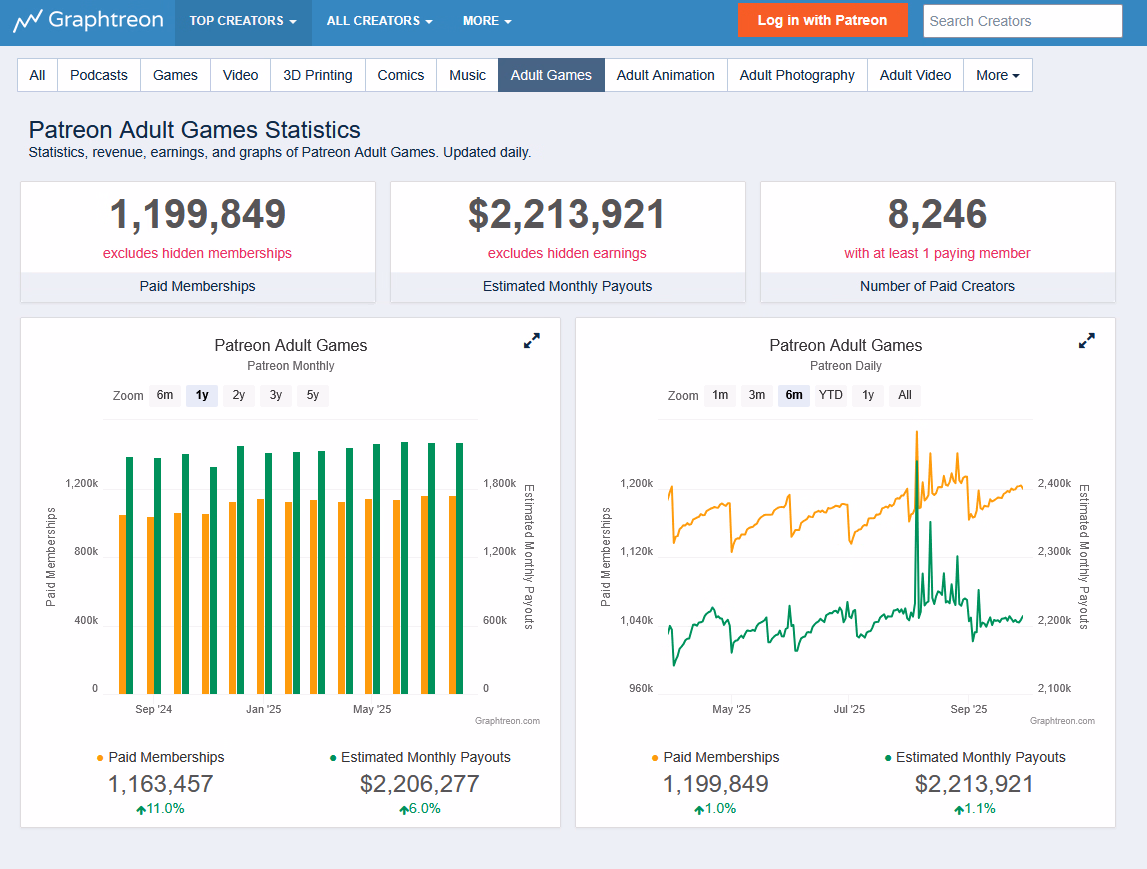Open the All Creators dropdown menu
1147x869 pixels.
coord(379,21)
